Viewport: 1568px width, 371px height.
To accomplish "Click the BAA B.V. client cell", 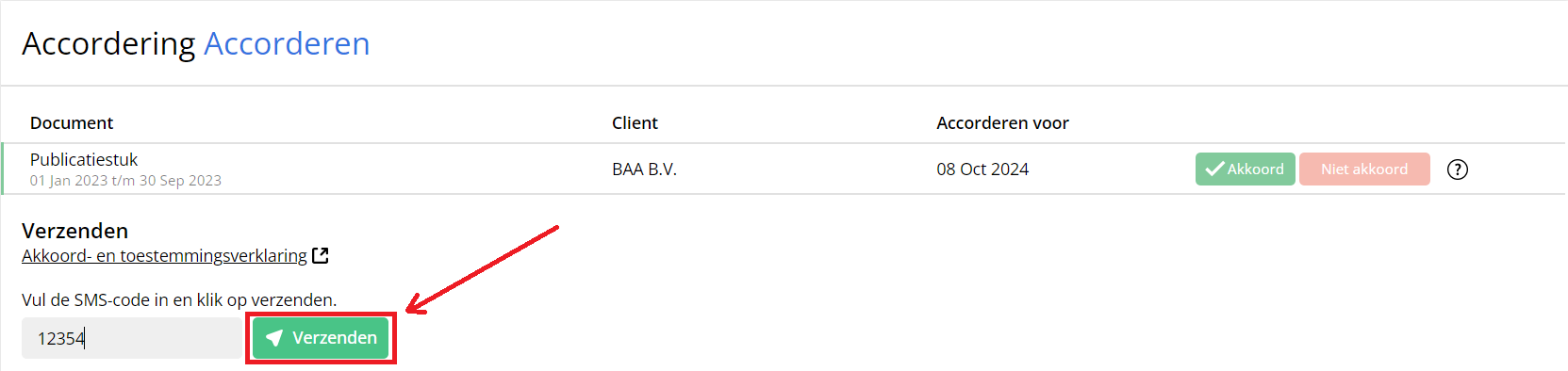I will tap(644, 169).
